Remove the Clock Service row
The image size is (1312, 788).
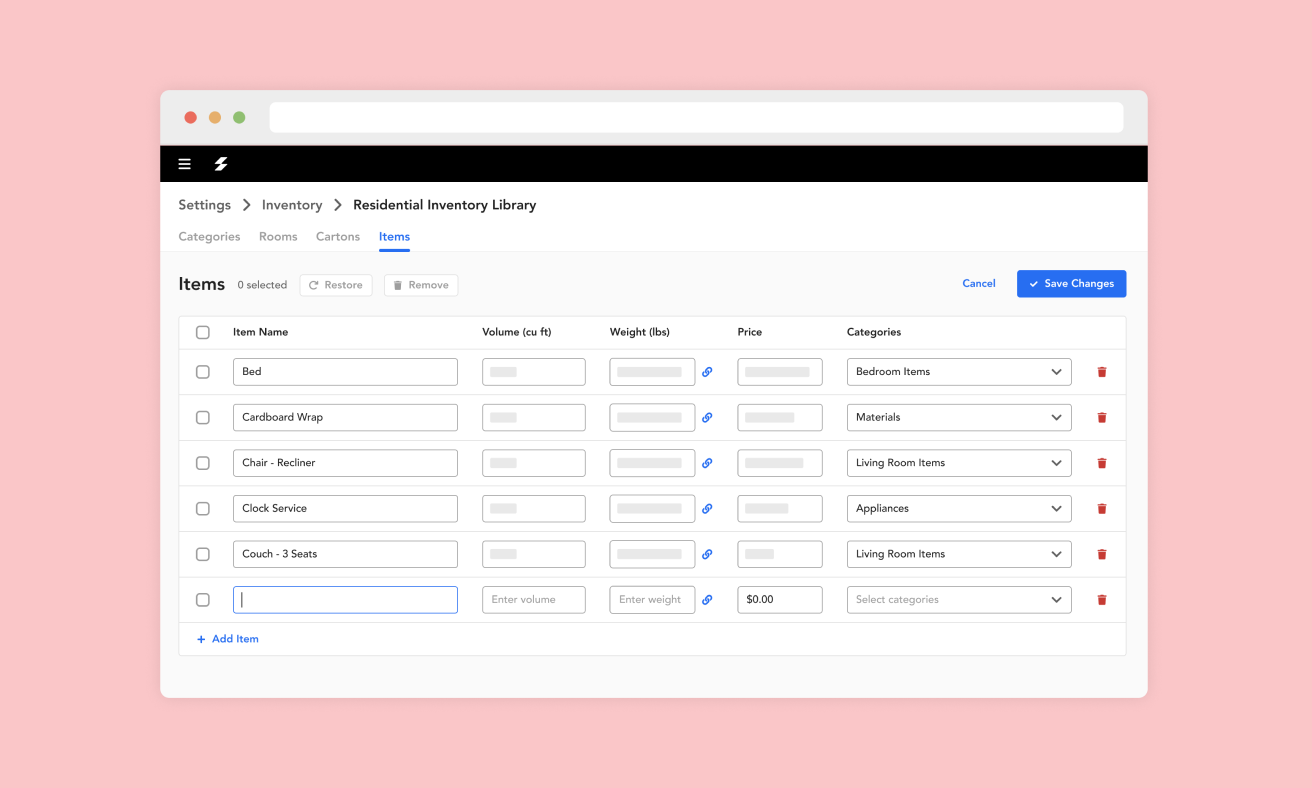[x=1102, y=509]
